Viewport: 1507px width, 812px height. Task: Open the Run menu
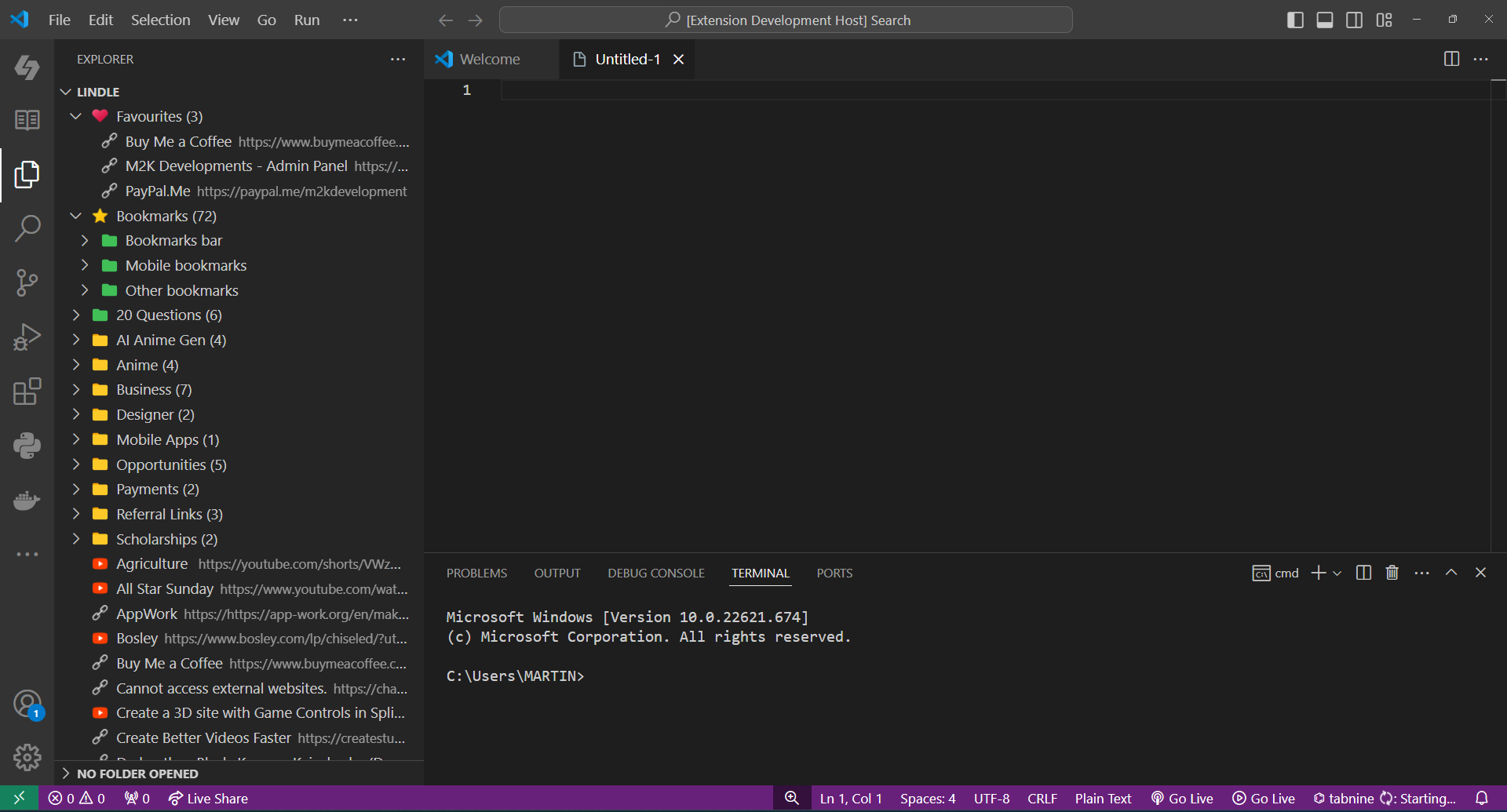tap(307, 20)
